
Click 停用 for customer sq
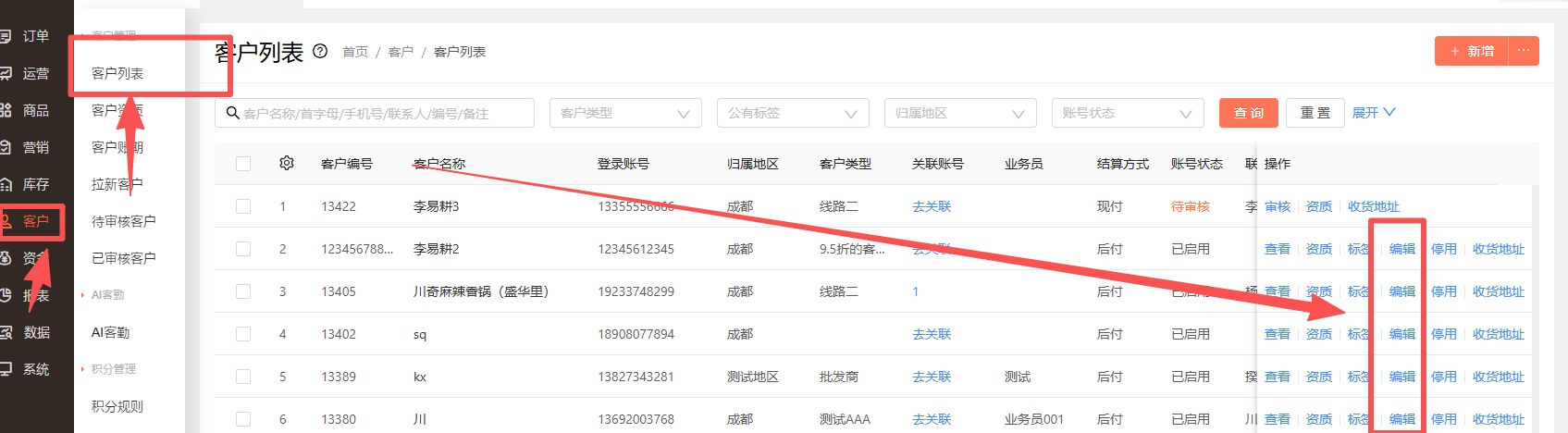pyautogui.click(x=1444, y=334)
